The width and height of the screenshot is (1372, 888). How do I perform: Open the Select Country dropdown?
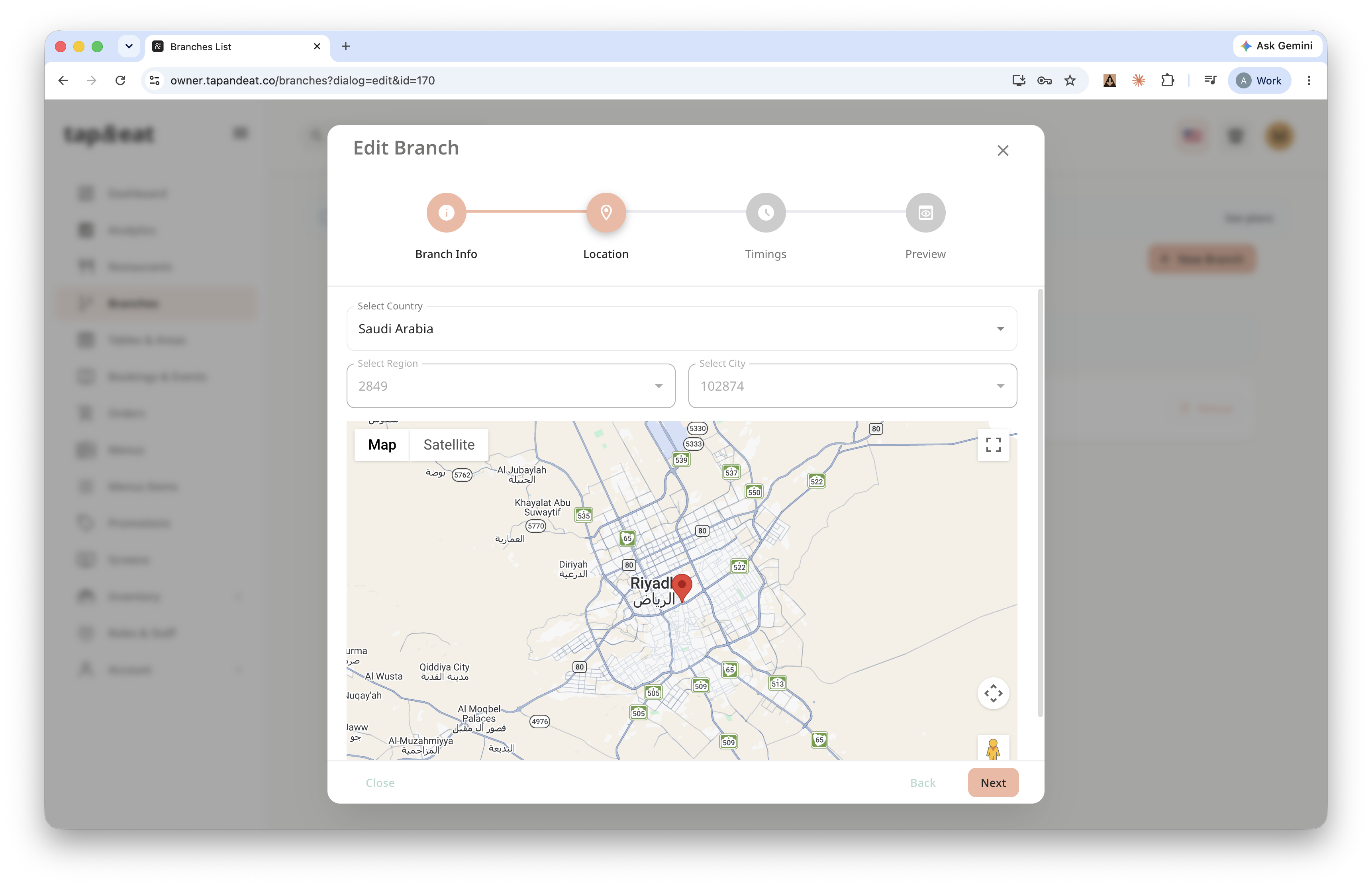click(681, 329)
